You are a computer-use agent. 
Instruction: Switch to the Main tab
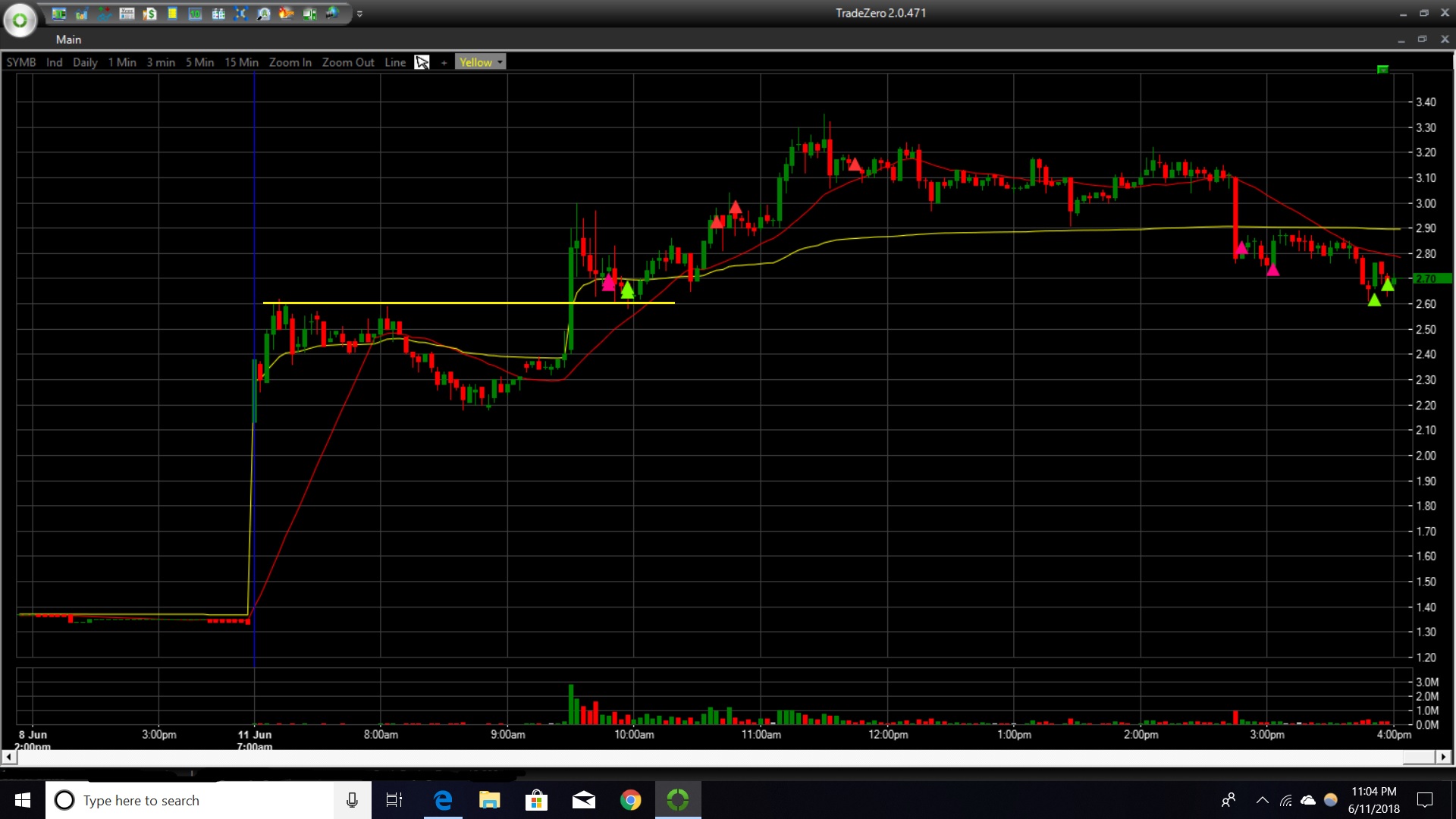[x=68, y=39]
